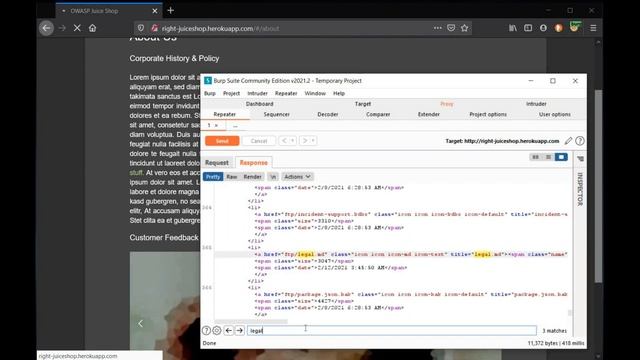Screen dimensions: 640x360
Task: Expand the back-history dropdown arrow
Action: pos(293,141)
